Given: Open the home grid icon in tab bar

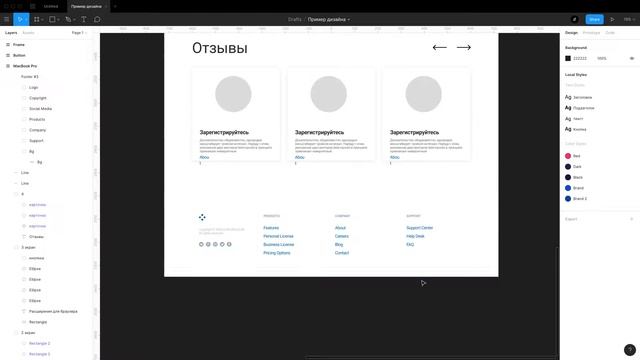Looking at the screenshot, I should (x=33, y=7).
